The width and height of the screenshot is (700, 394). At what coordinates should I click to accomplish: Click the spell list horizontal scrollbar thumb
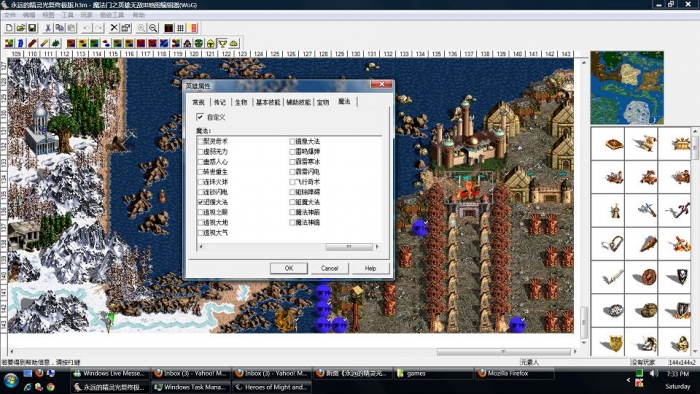click(x=349, y=246)
